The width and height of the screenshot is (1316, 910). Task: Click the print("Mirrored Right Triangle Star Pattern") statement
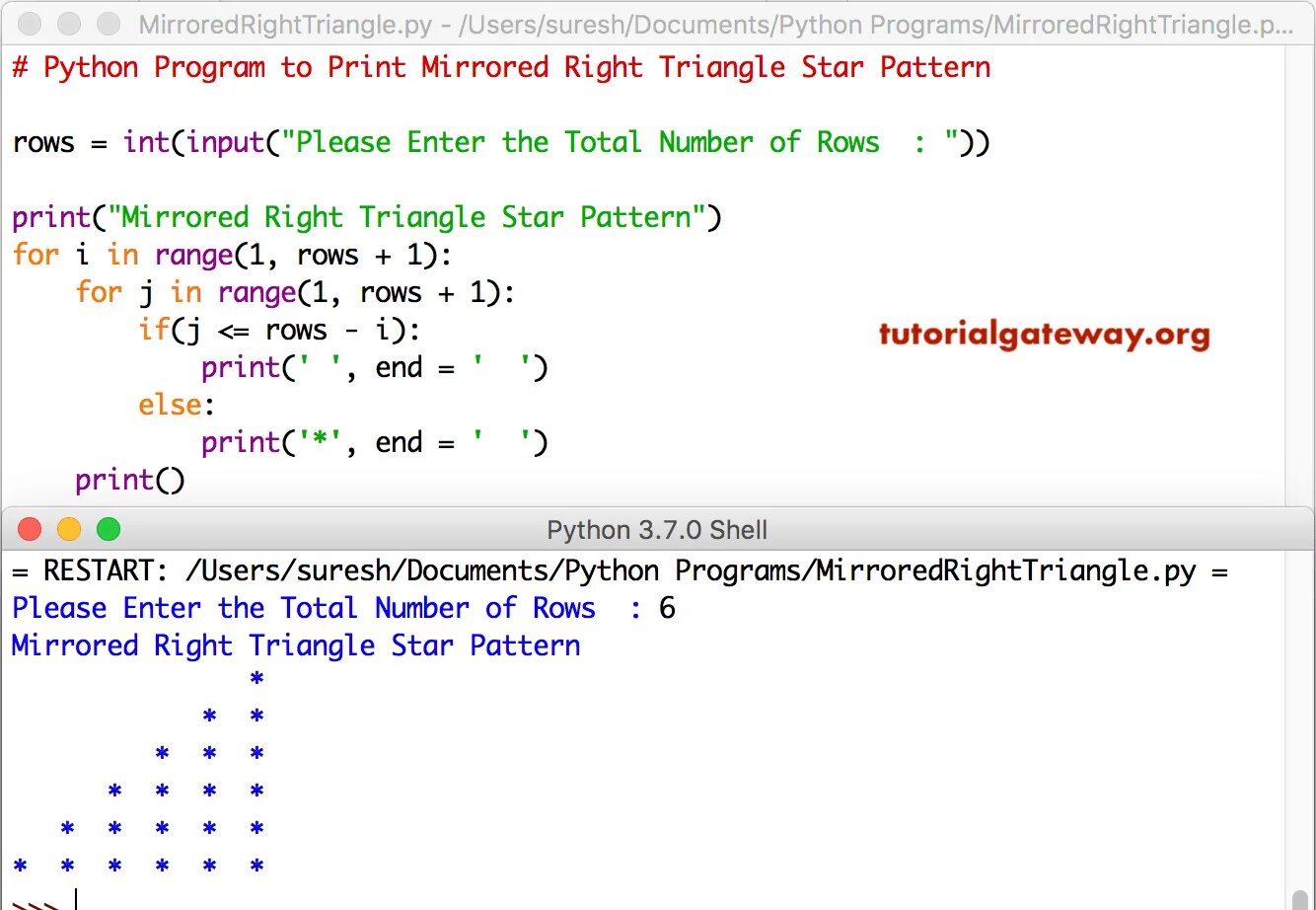tap(367, 217)
